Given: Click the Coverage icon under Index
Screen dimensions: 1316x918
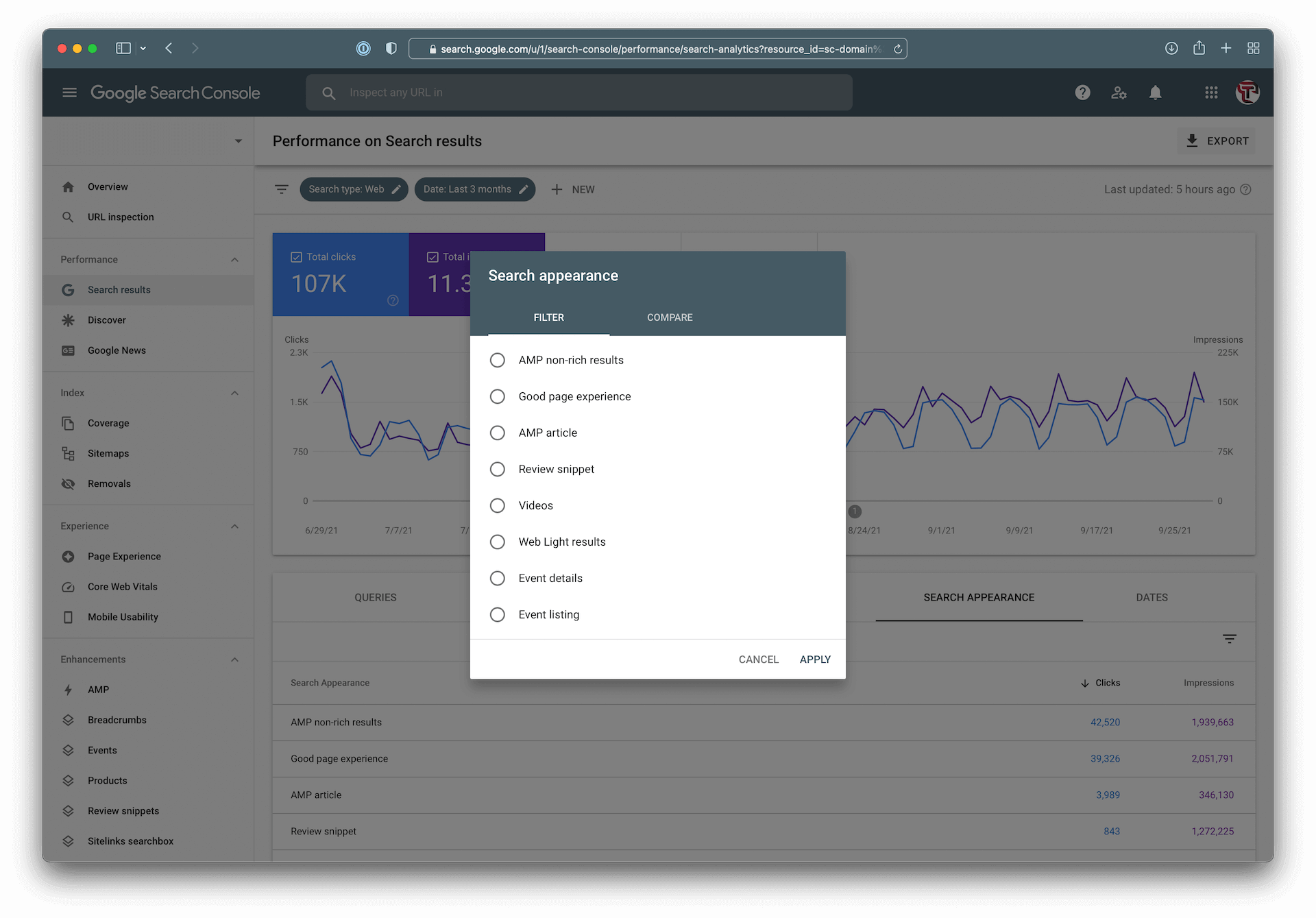Looking at the screenshot, I should coord(68,422).
